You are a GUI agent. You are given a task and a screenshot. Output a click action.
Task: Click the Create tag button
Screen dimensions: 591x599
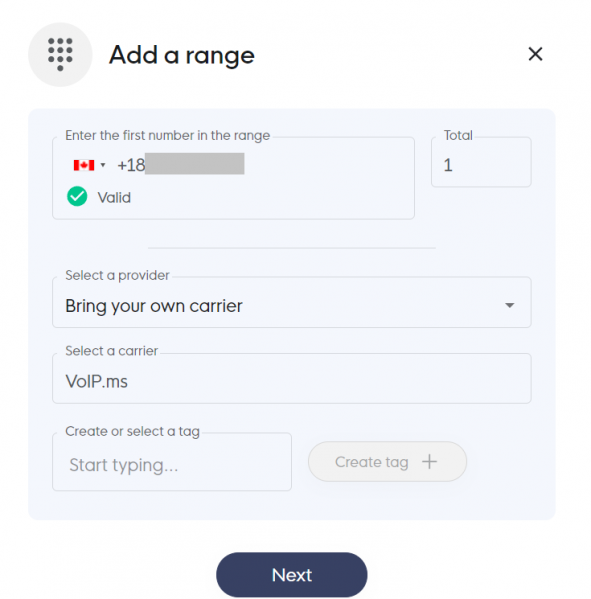[387, 461]
